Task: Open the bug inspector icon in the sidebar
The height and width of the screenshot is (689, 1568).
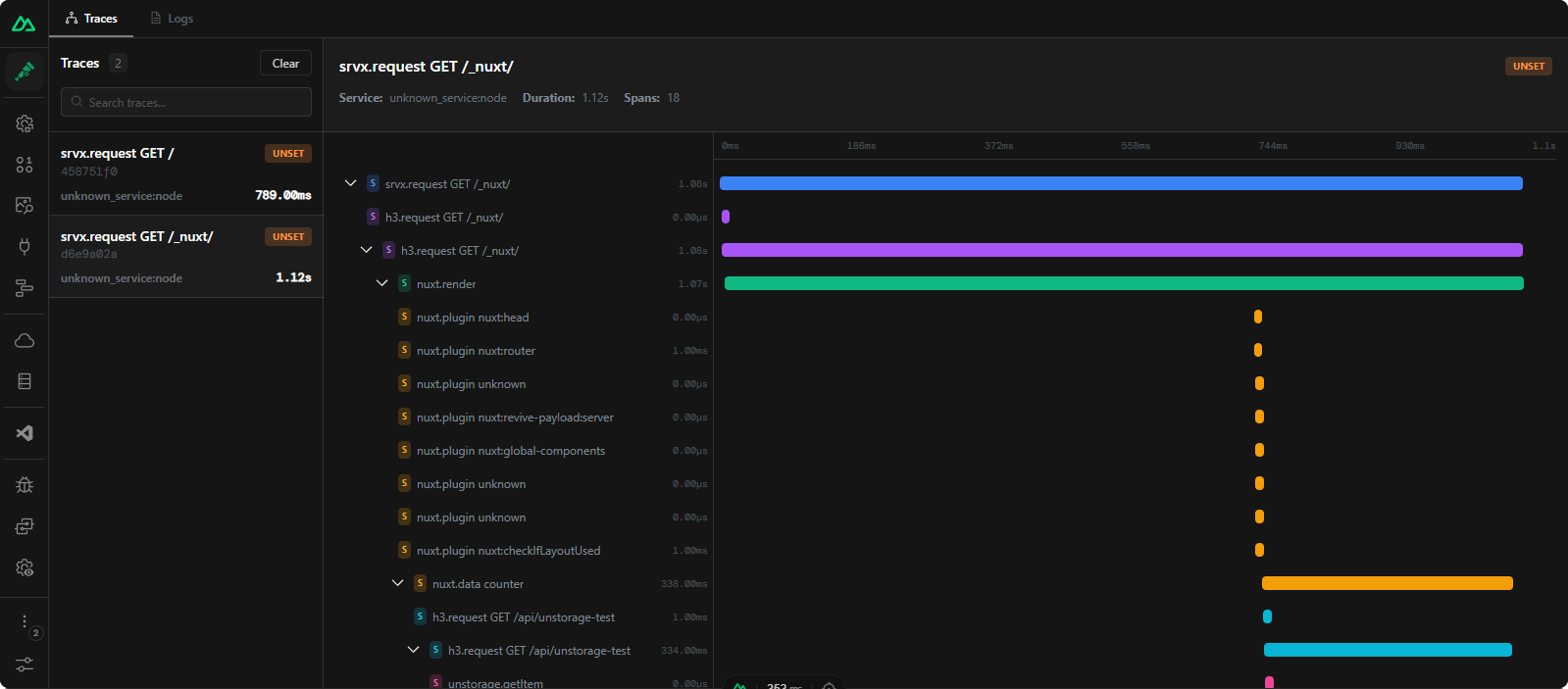Action: 25,485
